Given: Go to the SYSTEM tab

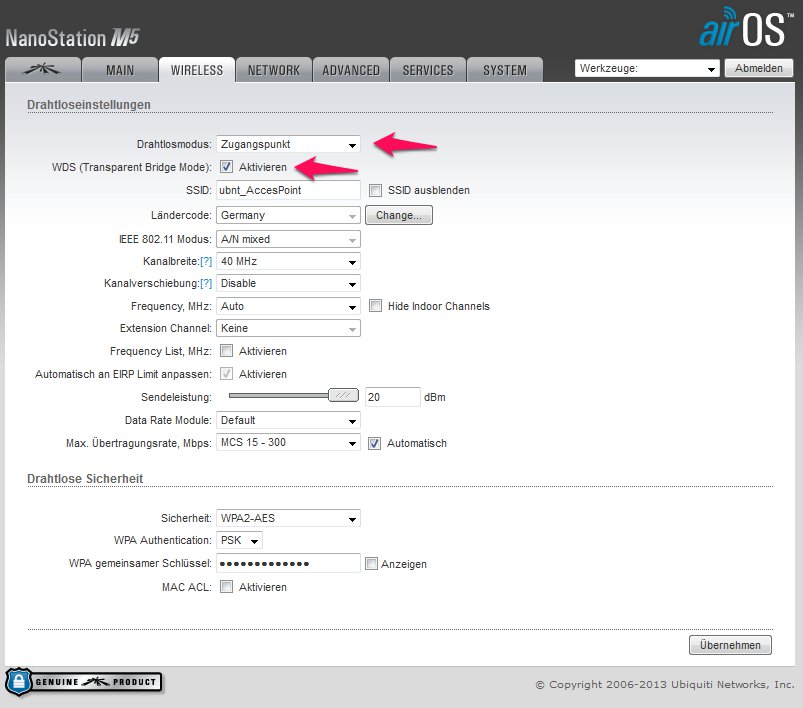Looking at the screenshot, I should click(x=505, y=70).
